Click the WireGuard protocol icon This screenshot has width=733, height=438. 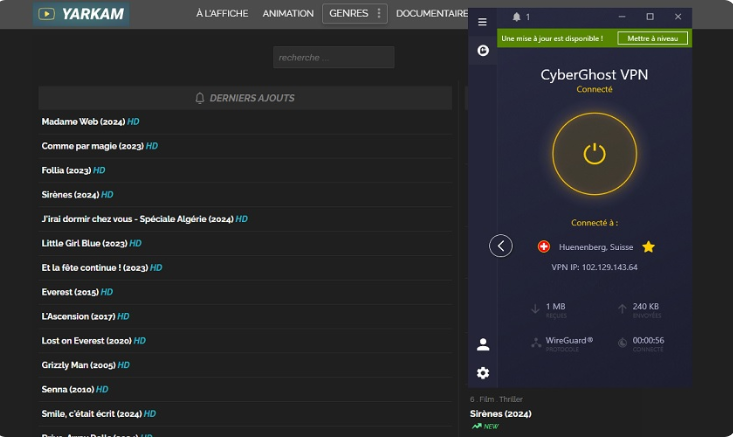[x=537, y=343]
